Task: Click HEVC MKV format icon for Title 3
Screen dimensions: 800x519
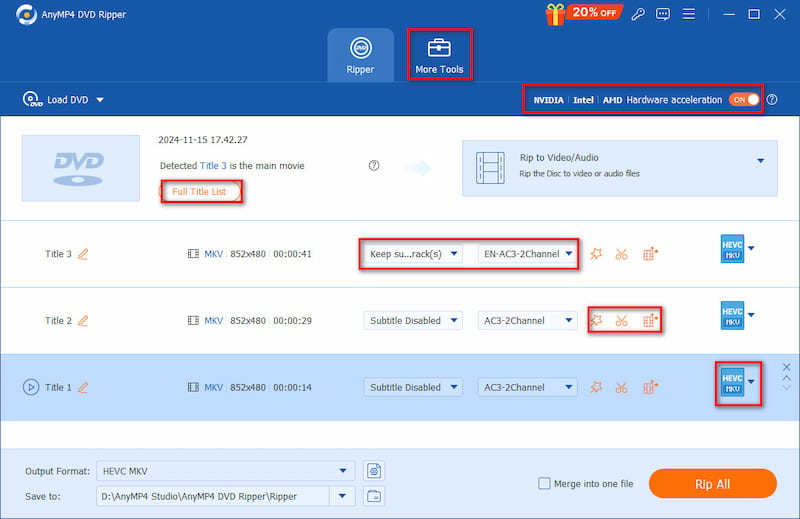Action: pyautogui.click(x=732, y=249)
